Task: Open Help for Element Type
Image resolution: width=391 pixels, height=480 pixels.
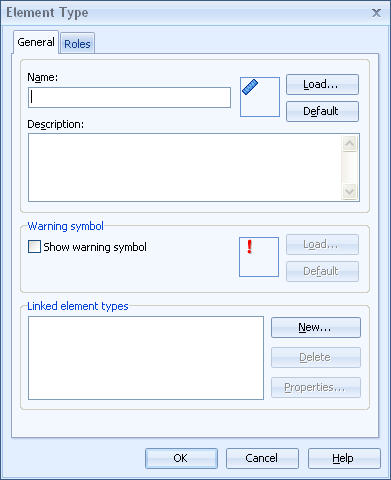Action: click(x=344, y=458)
